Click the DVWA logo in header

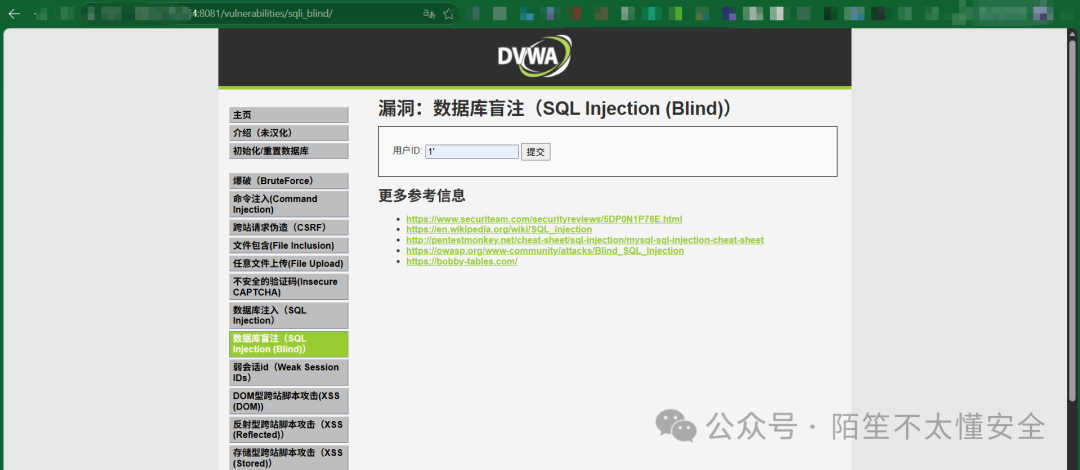[534, 56]
